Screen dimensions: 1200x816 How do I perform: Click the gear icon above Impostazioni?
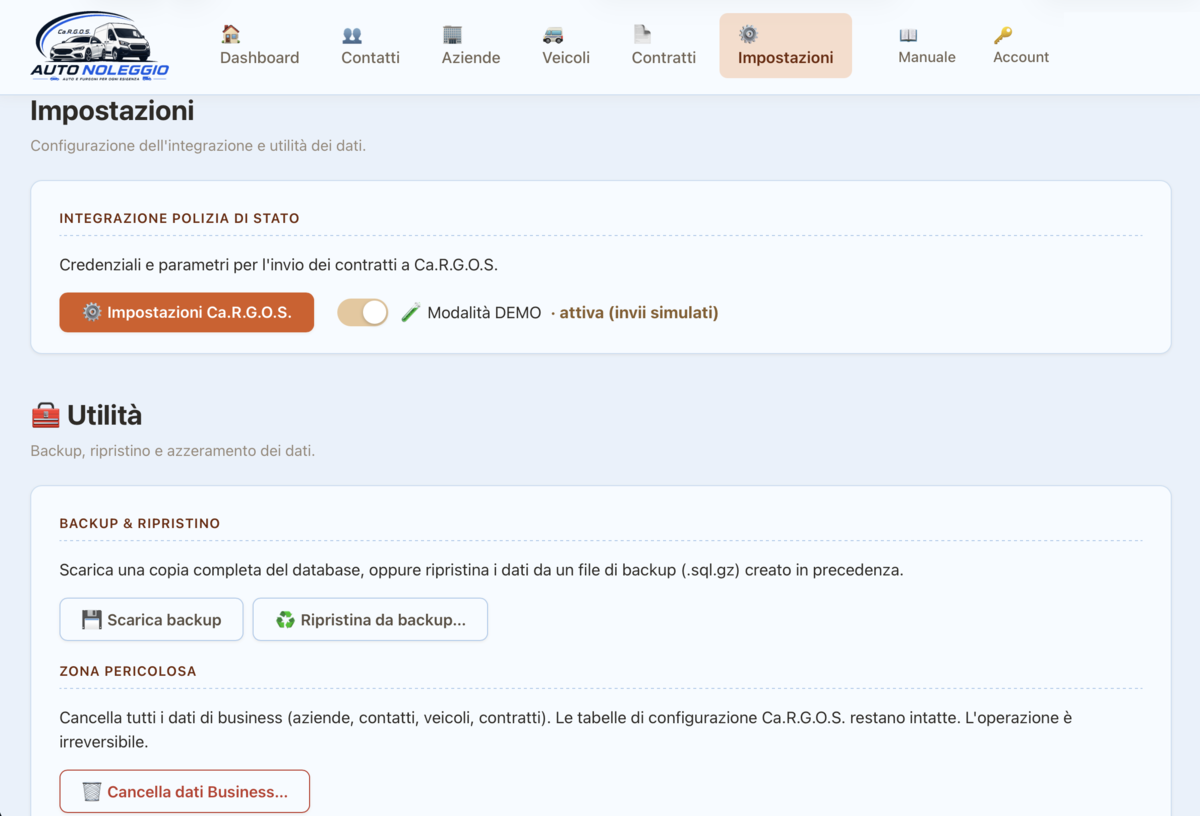[x=748, y=35]
